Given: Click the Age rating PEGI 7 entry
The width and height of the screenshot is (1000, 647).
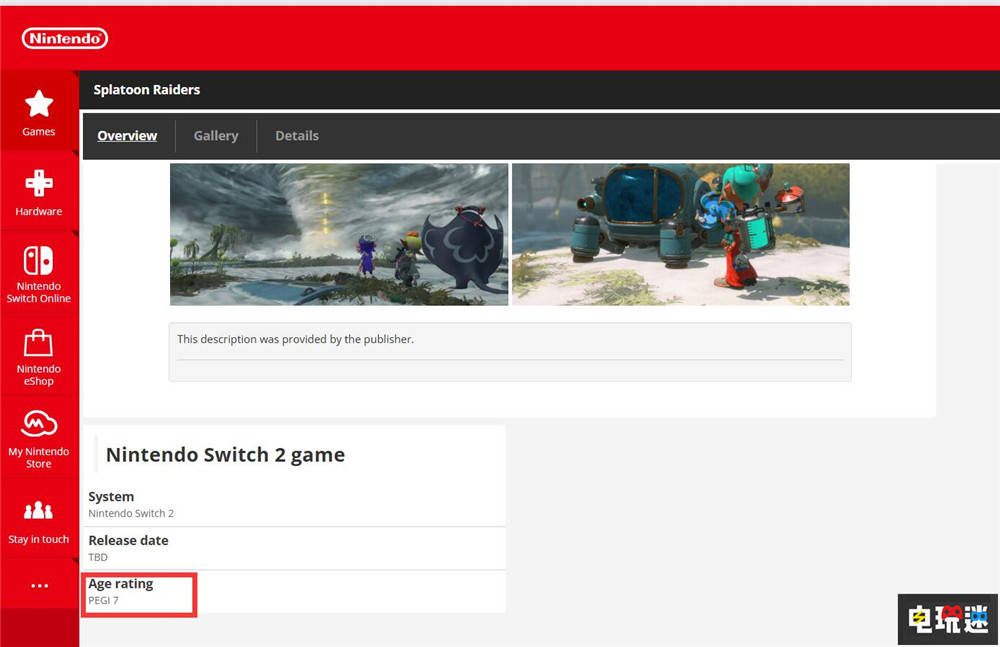Looking at the screenshot, I should (x=121, y=592).
